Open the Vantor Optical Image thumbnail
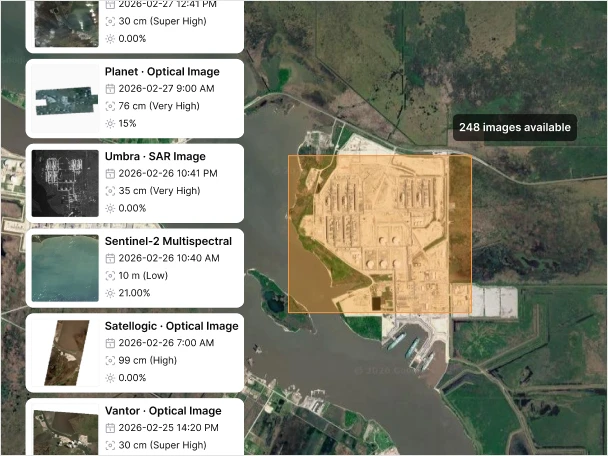This screenshot has height=456, width=608. pos(65,430)
